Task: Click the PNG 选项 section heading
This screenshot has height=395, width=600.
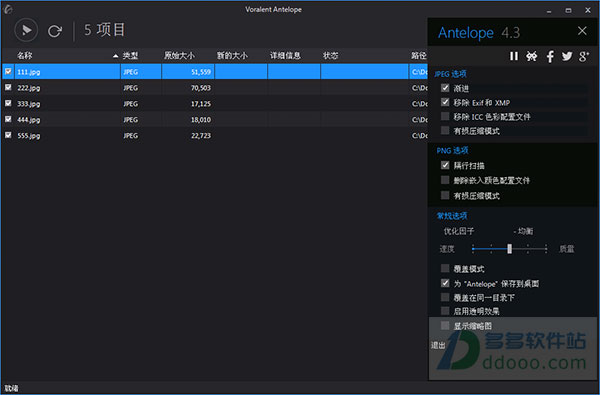Action: 453,150
